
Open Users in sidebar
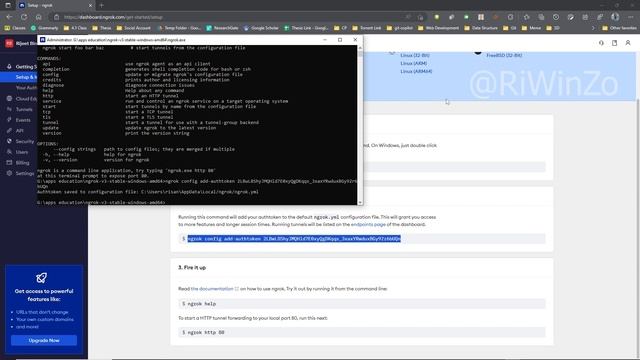coord(18,152)
